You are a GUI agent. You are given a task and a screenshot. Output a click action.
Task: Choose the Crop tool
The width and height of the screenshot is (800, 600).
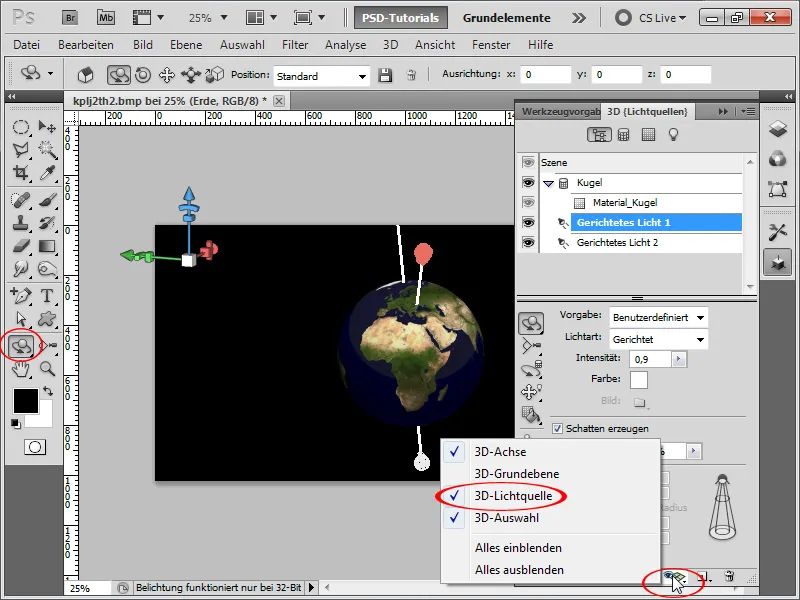pyautogui.click(x=20, y=172)
